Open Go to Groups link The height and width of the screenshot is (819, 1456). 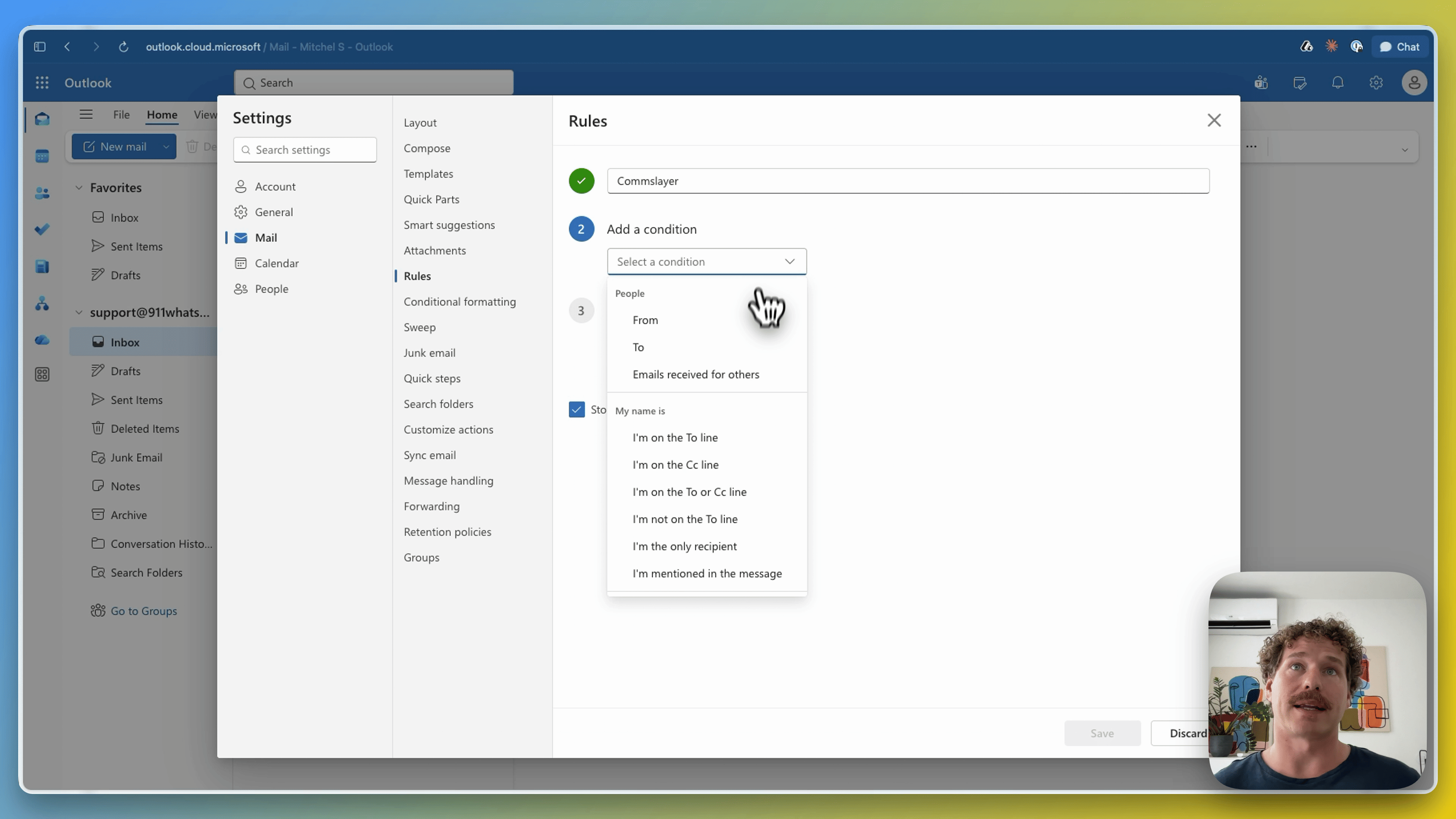tap(144, 611)
